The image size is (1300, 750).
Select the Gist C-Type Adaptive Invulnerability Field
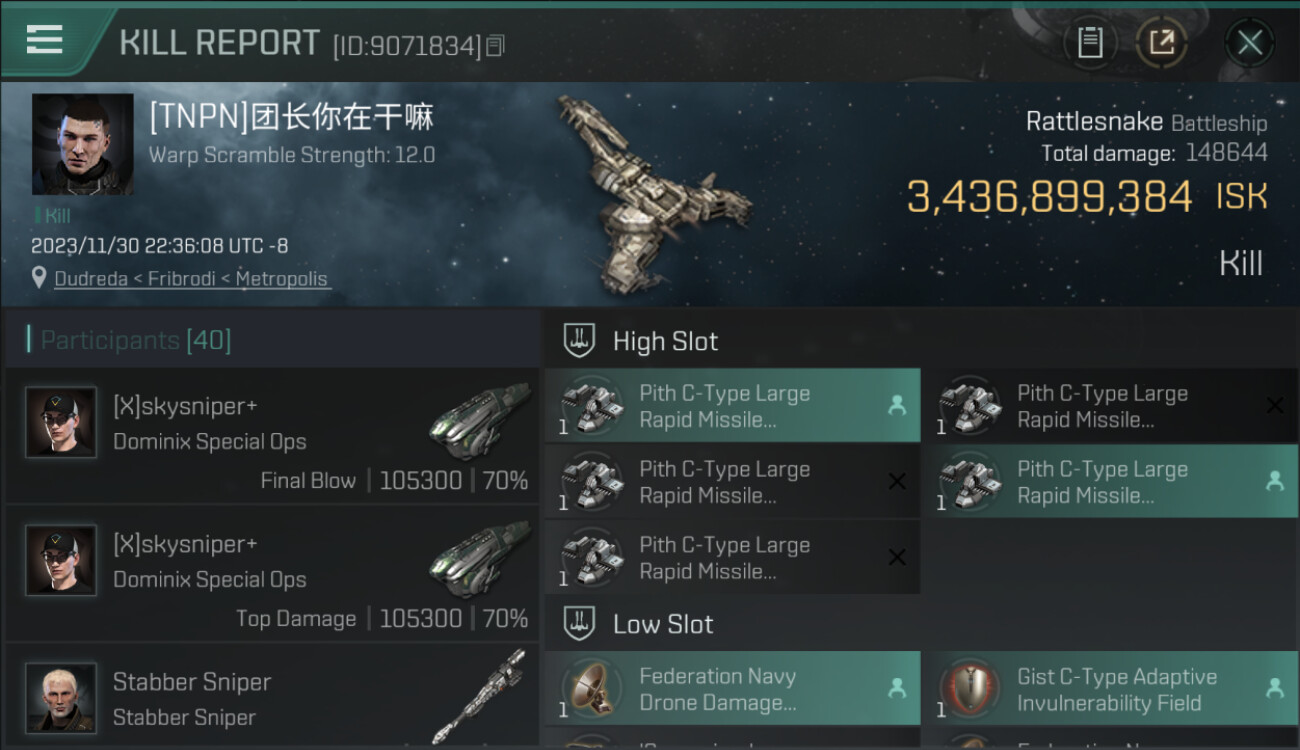[x=1110, y=688]
